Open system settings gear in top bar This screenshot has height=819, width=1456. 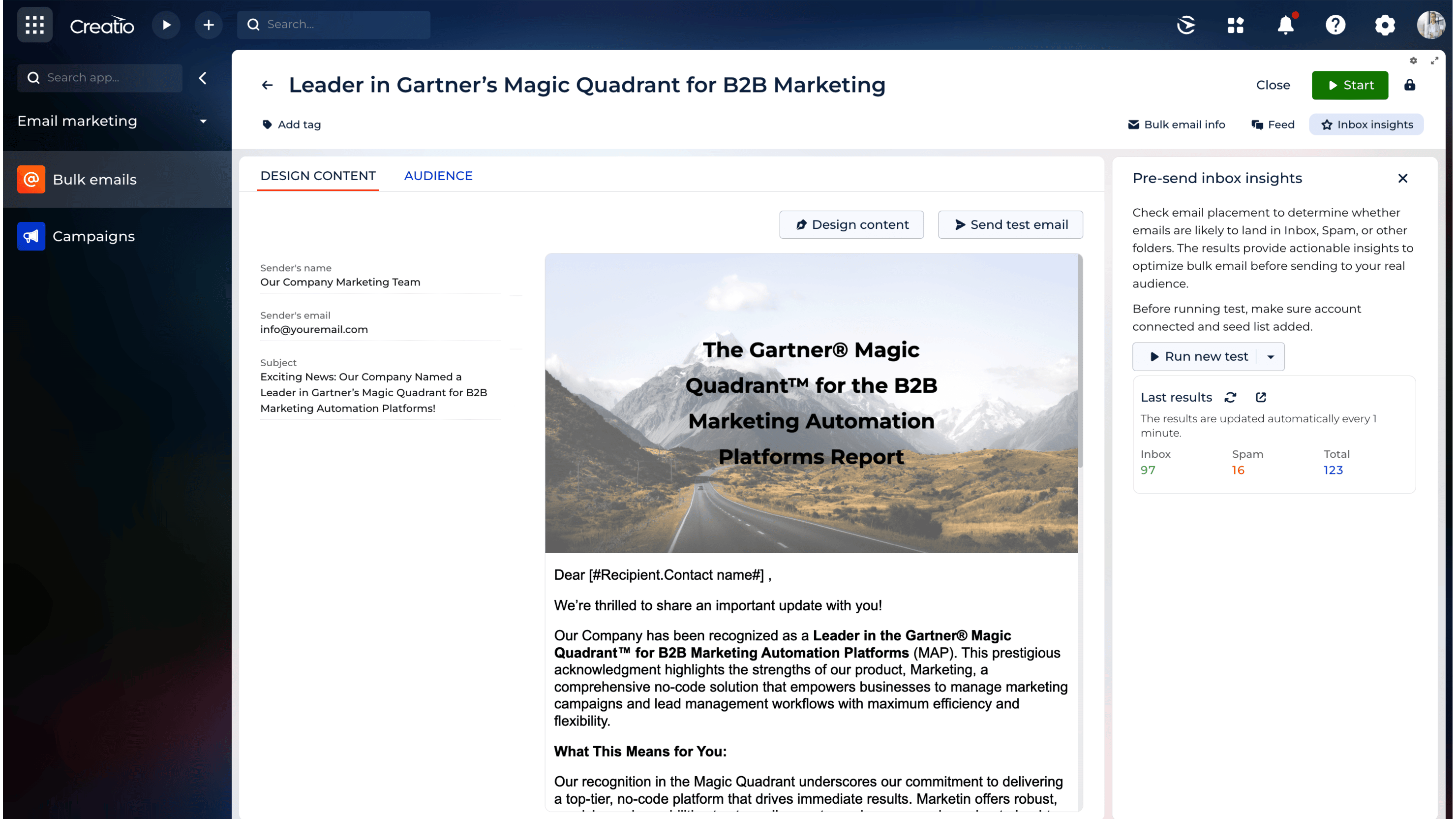pos(1385,25)
